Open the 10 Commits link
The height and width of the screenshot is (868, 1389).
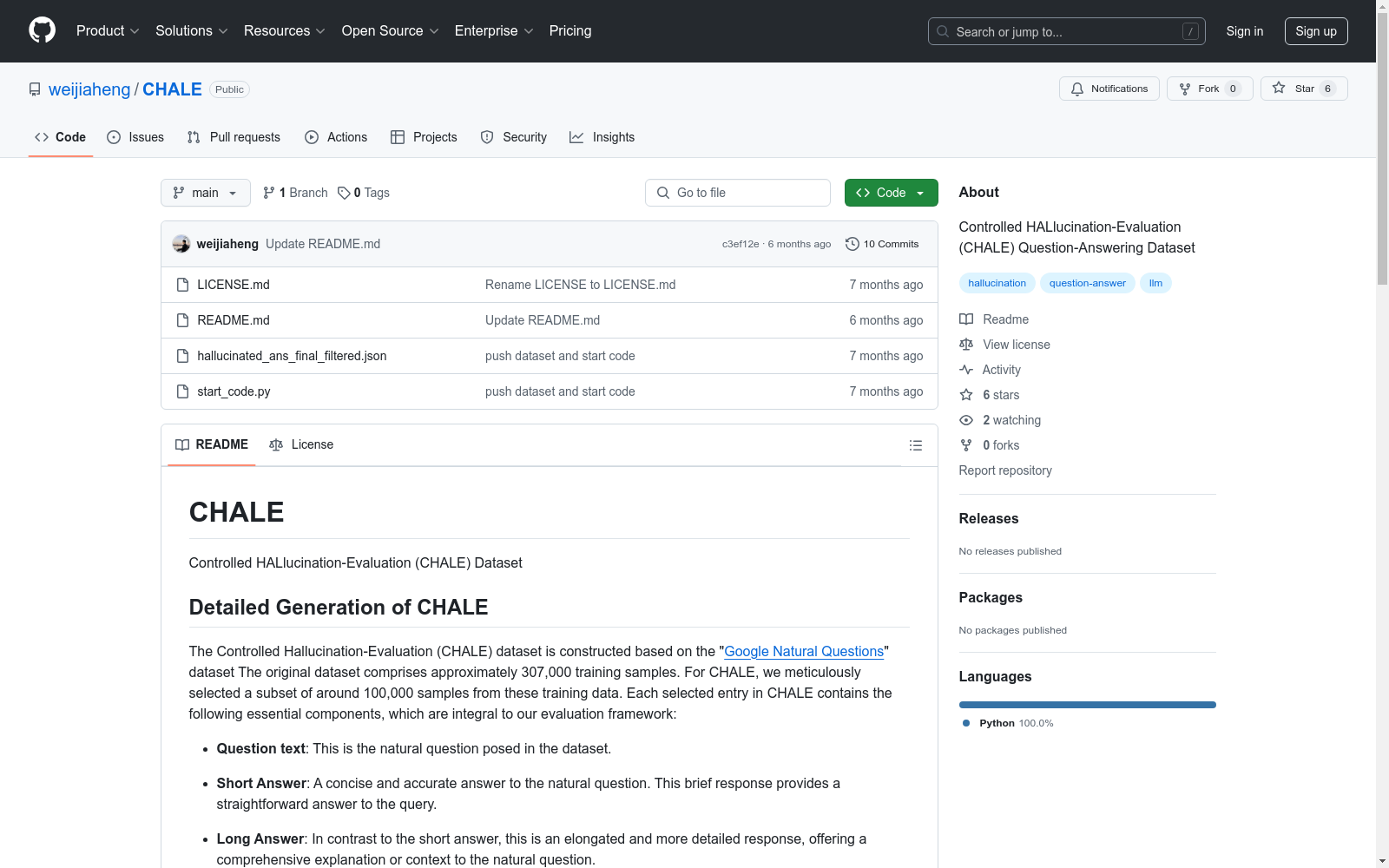(x=882, y=244)
